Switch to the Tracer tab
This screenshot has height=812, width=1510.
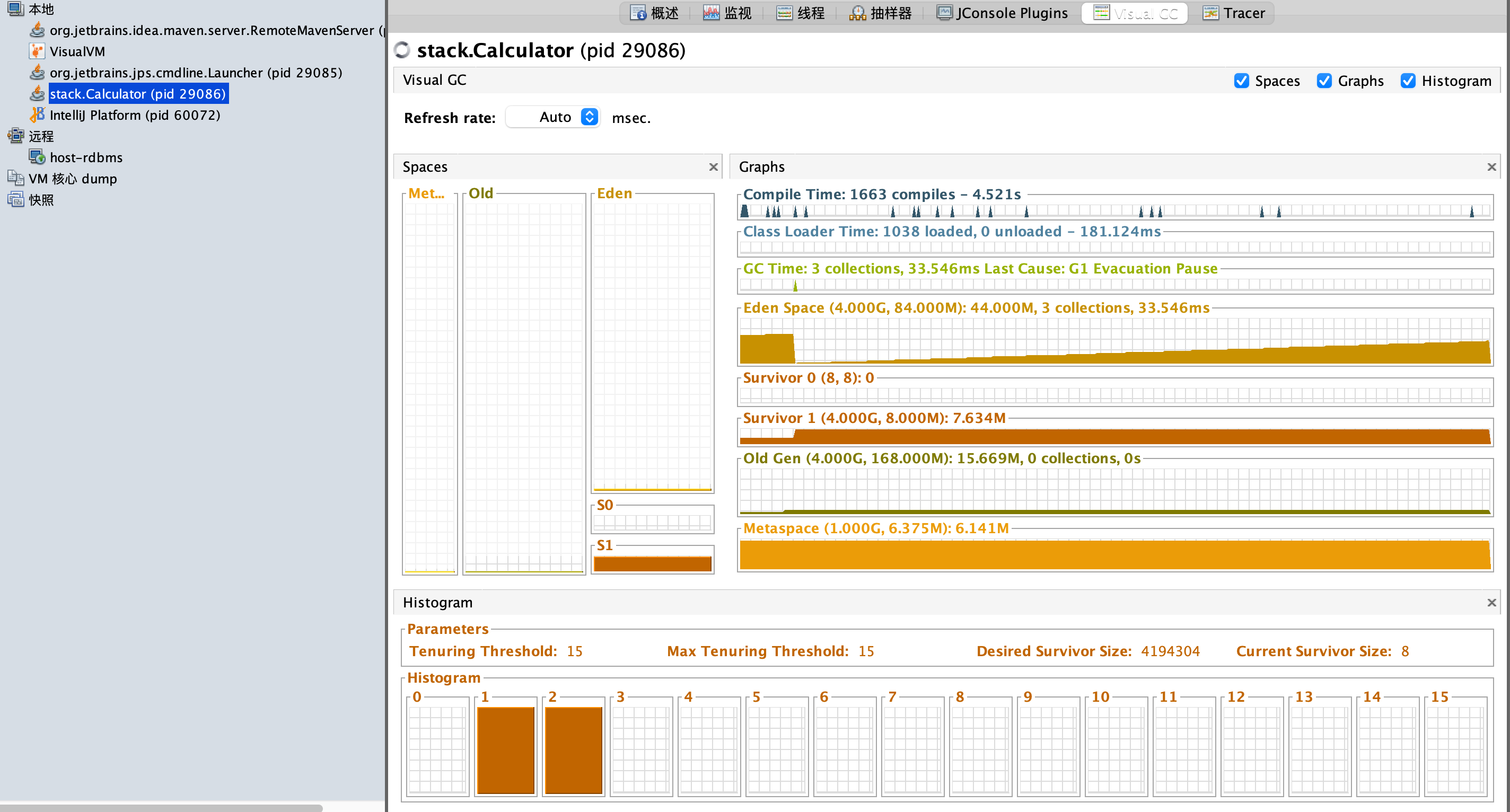point(1233,13)
